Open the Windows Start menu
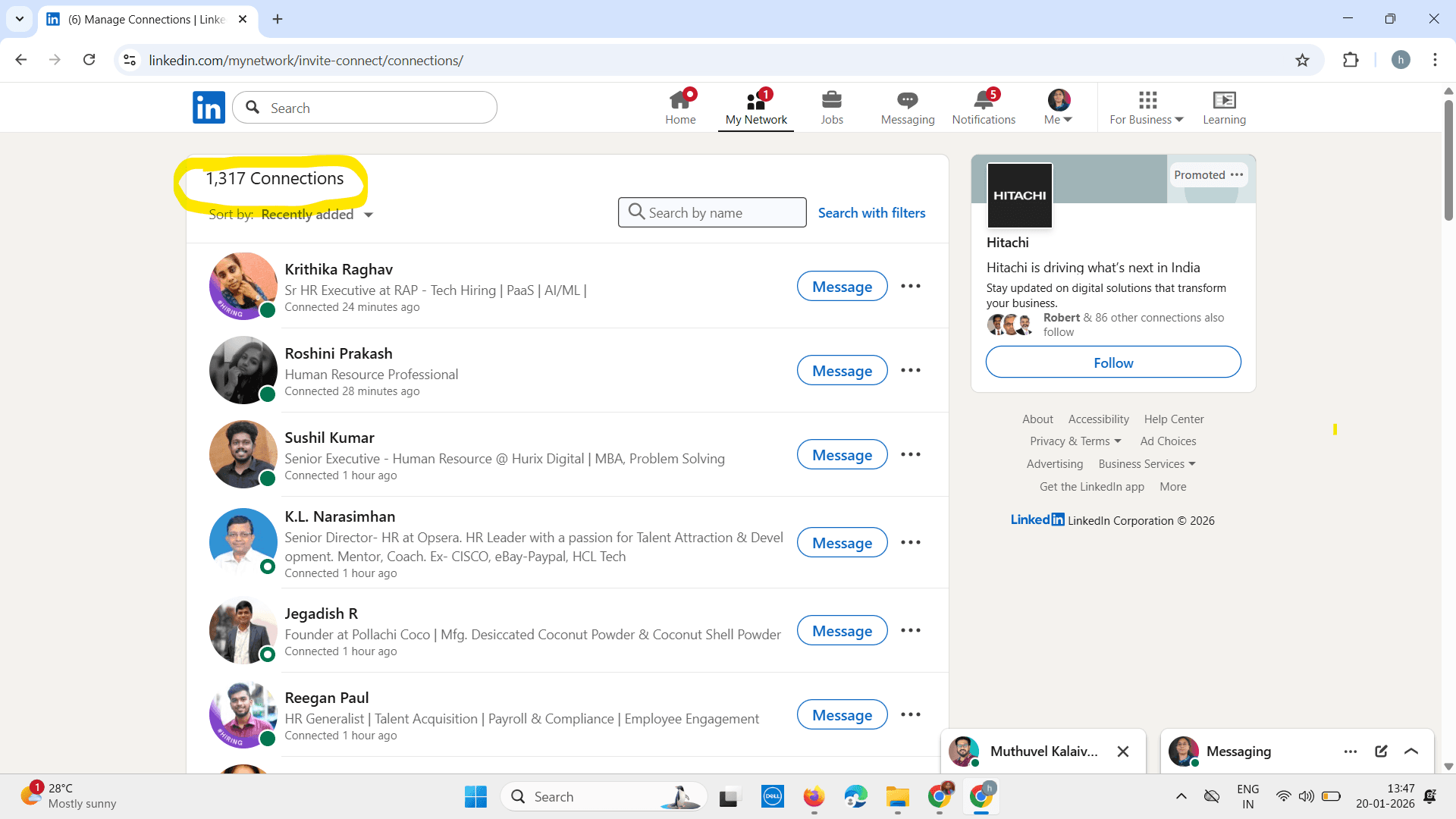The image size is (1456, 819). point(475,796)
